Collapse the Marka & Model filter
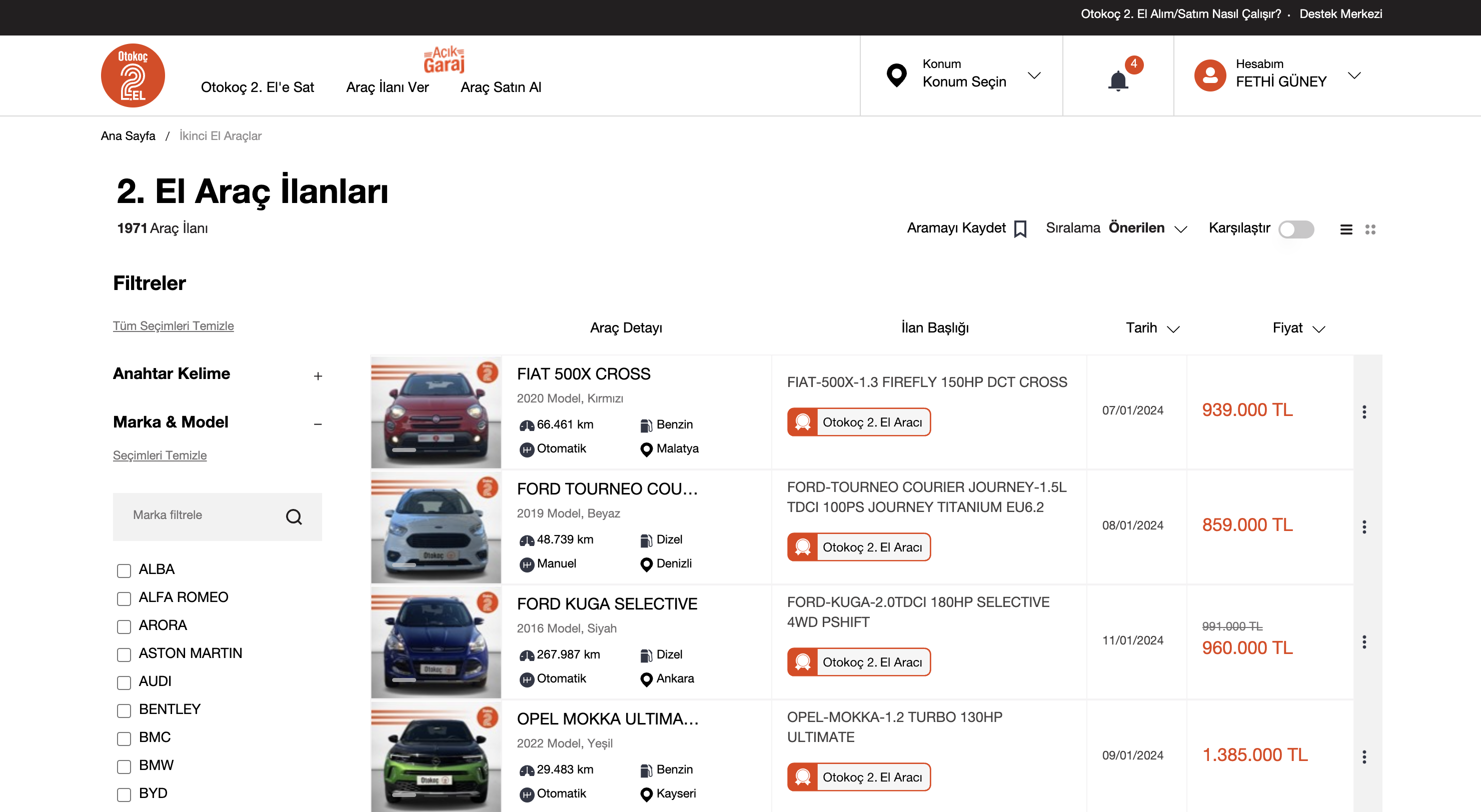Viewport: 1481px width, 812px height. 318,424
